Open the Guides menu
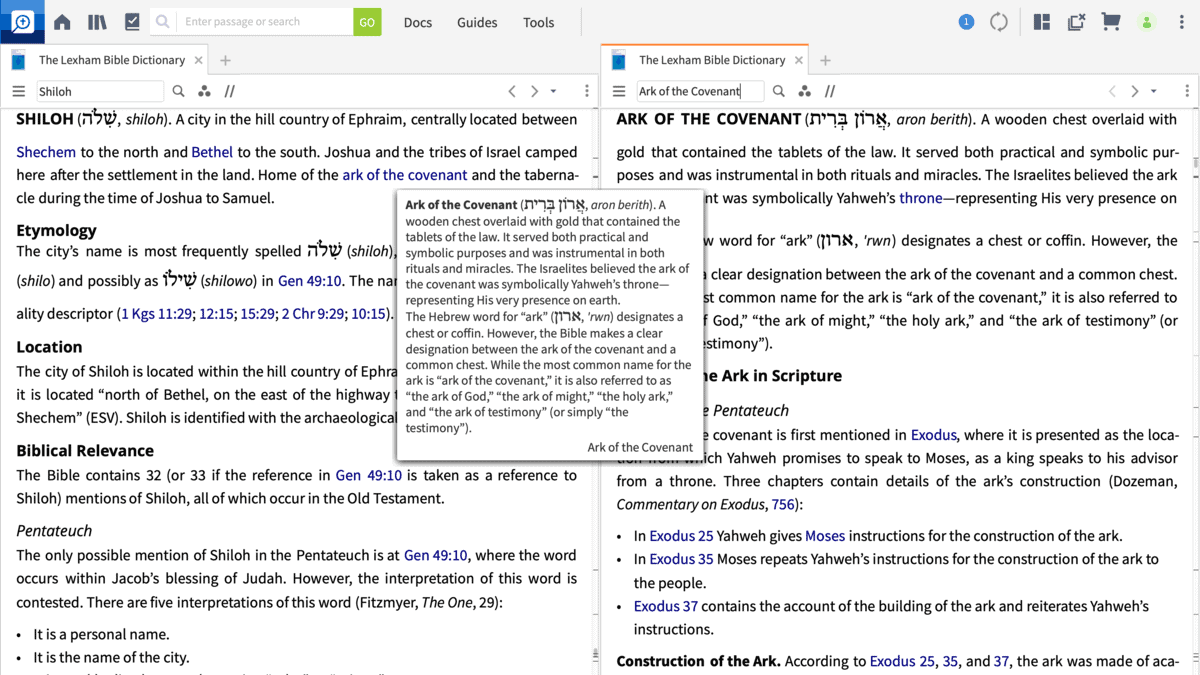1200x675 pixels. [477, 22]
